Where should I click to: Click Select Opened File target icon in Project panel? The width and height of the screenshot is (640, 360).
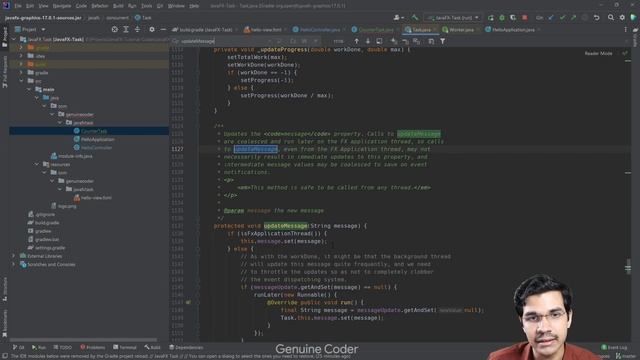[x=115, y=29]
